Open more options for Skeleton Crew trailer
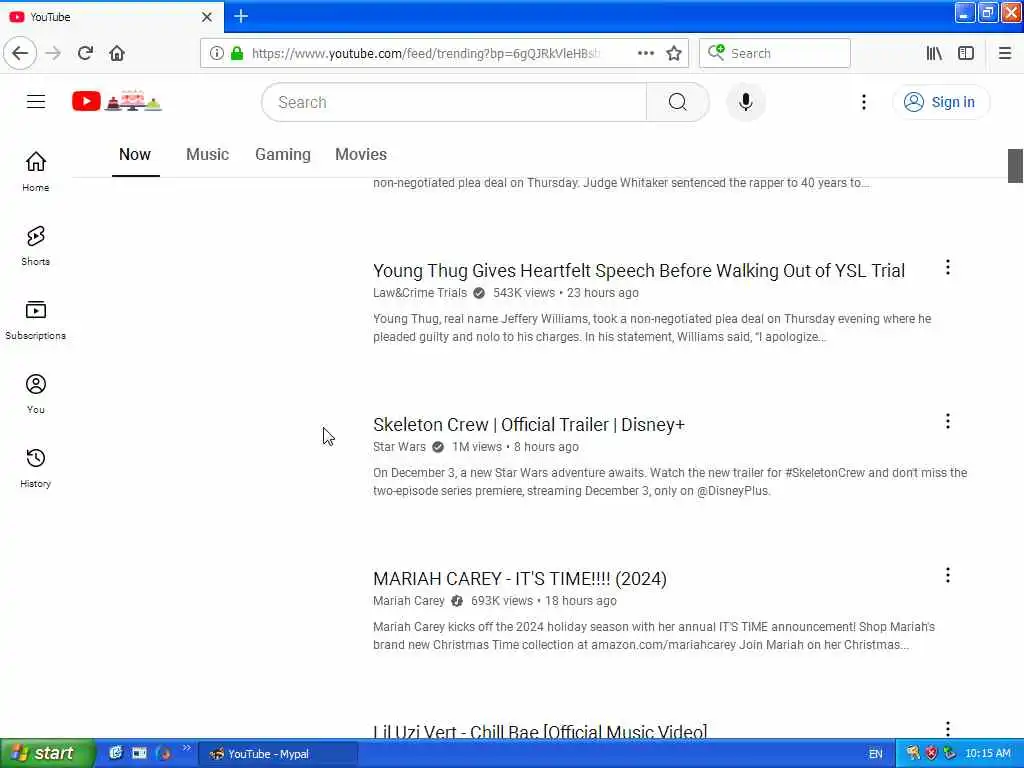 click(x=948, y=421)
